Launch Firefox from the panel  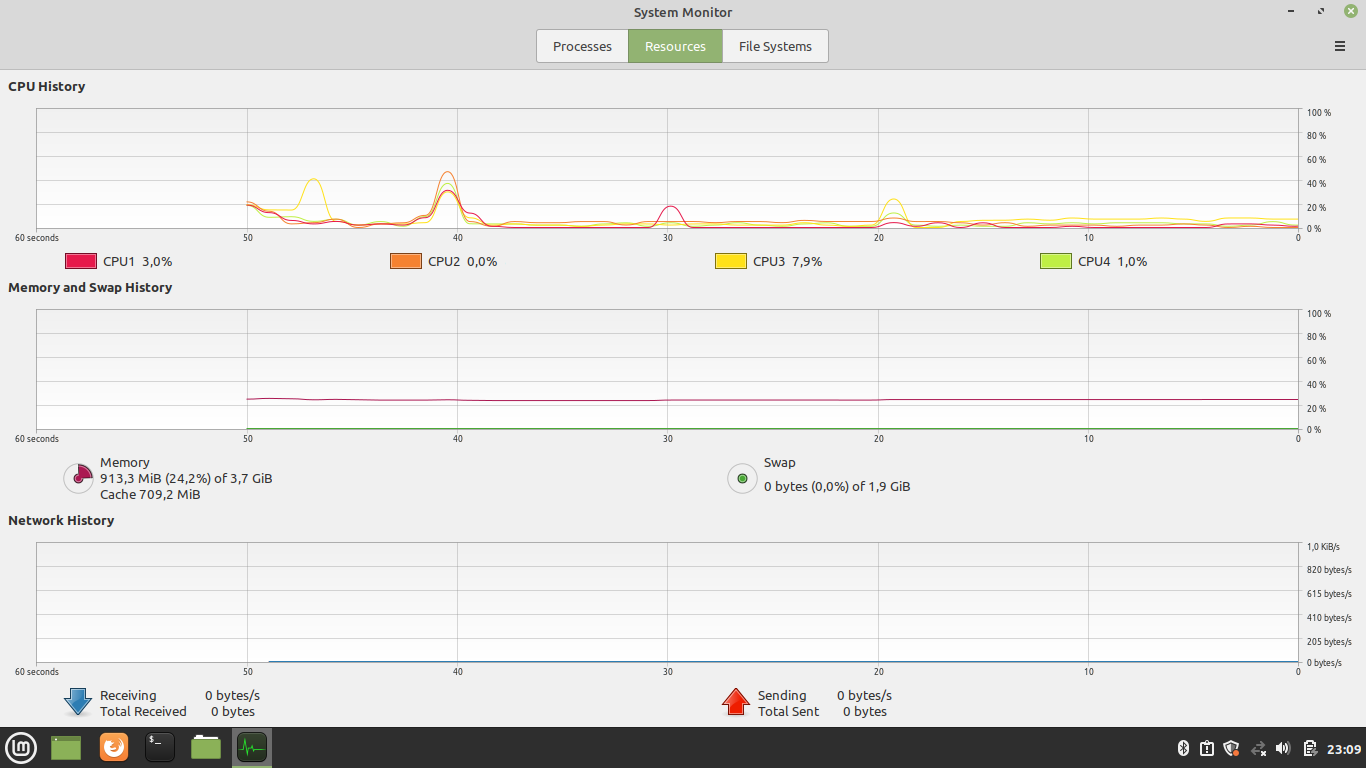tap(114, 747)
